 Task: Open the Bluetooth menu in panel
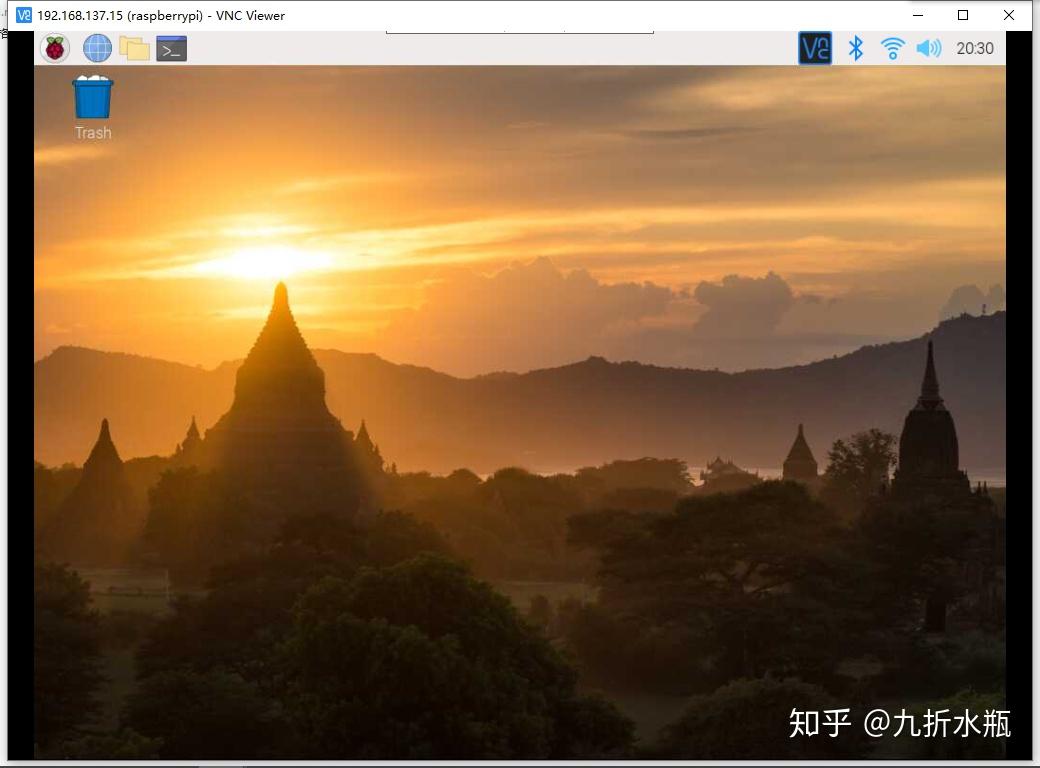(x=855, y=48)
